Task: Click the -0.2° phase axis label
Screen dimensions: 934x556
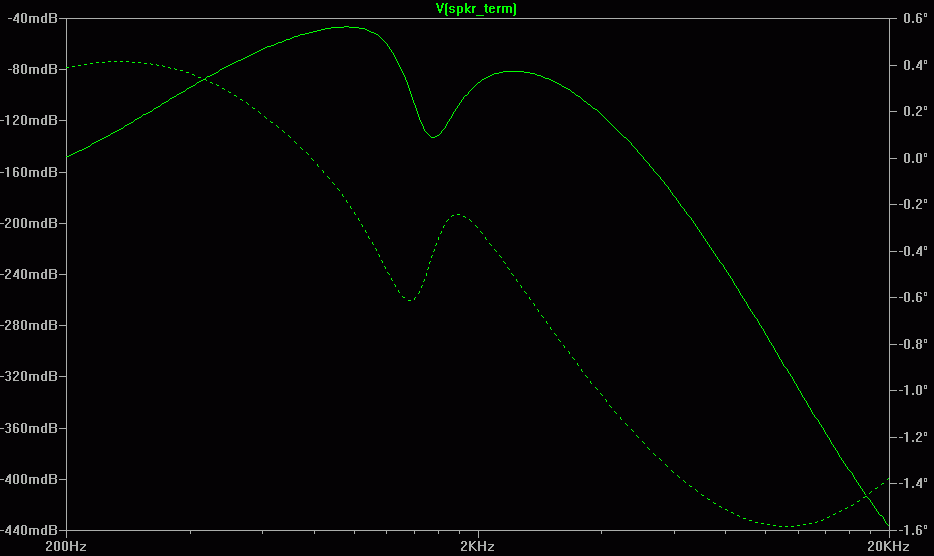Action: pyautogui.click(x=913, y=204)
